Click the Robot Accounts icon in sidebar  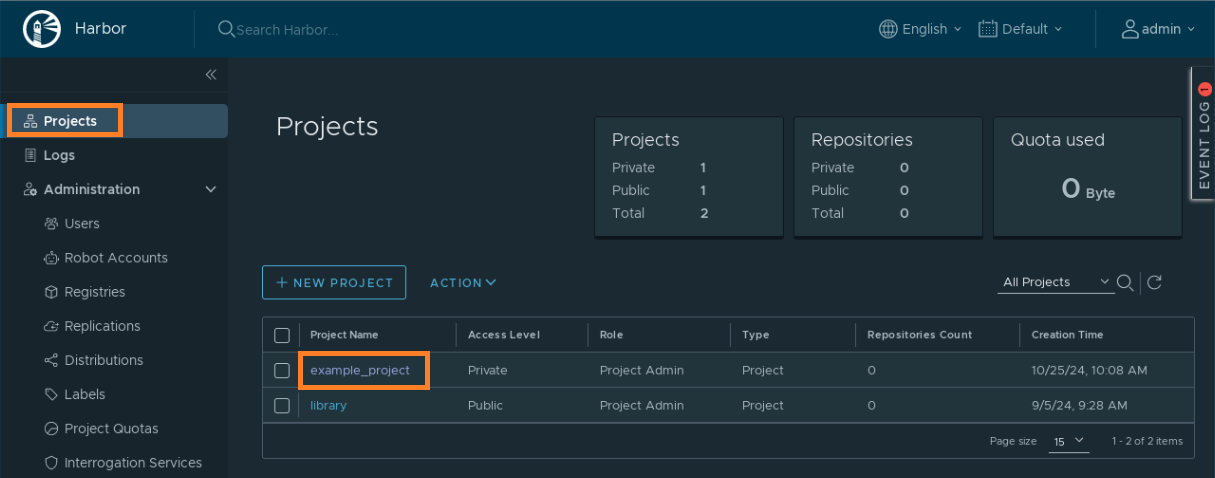pyautogui.click(x=52, y=258)
